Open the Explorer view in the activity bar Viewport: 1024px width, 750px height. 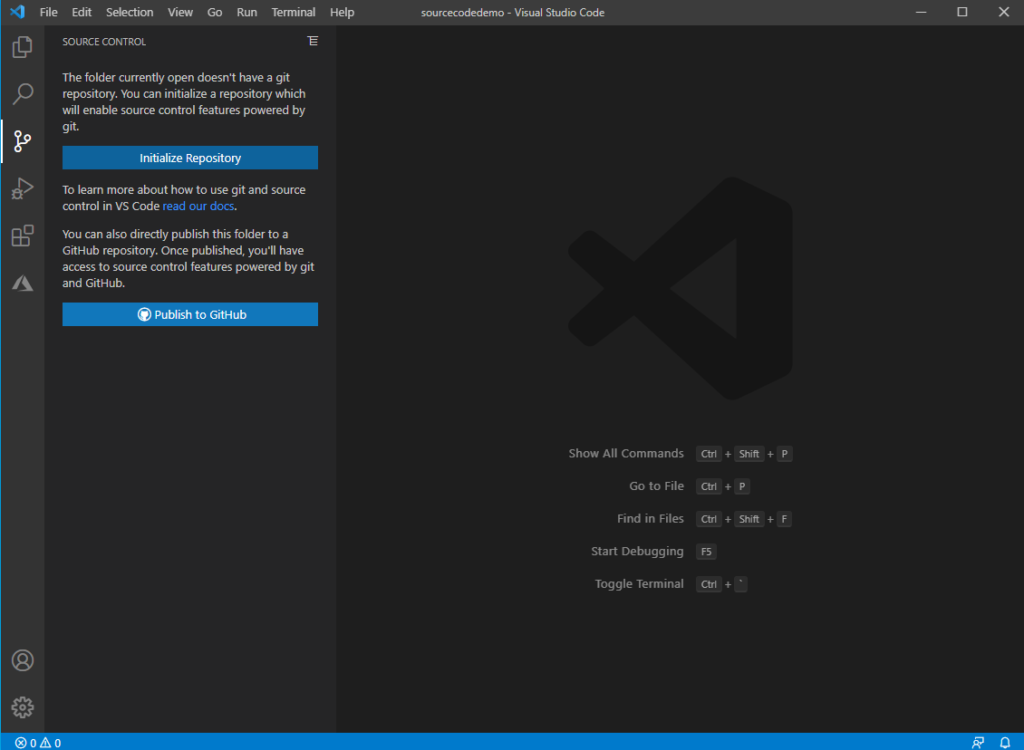[22, 46]
